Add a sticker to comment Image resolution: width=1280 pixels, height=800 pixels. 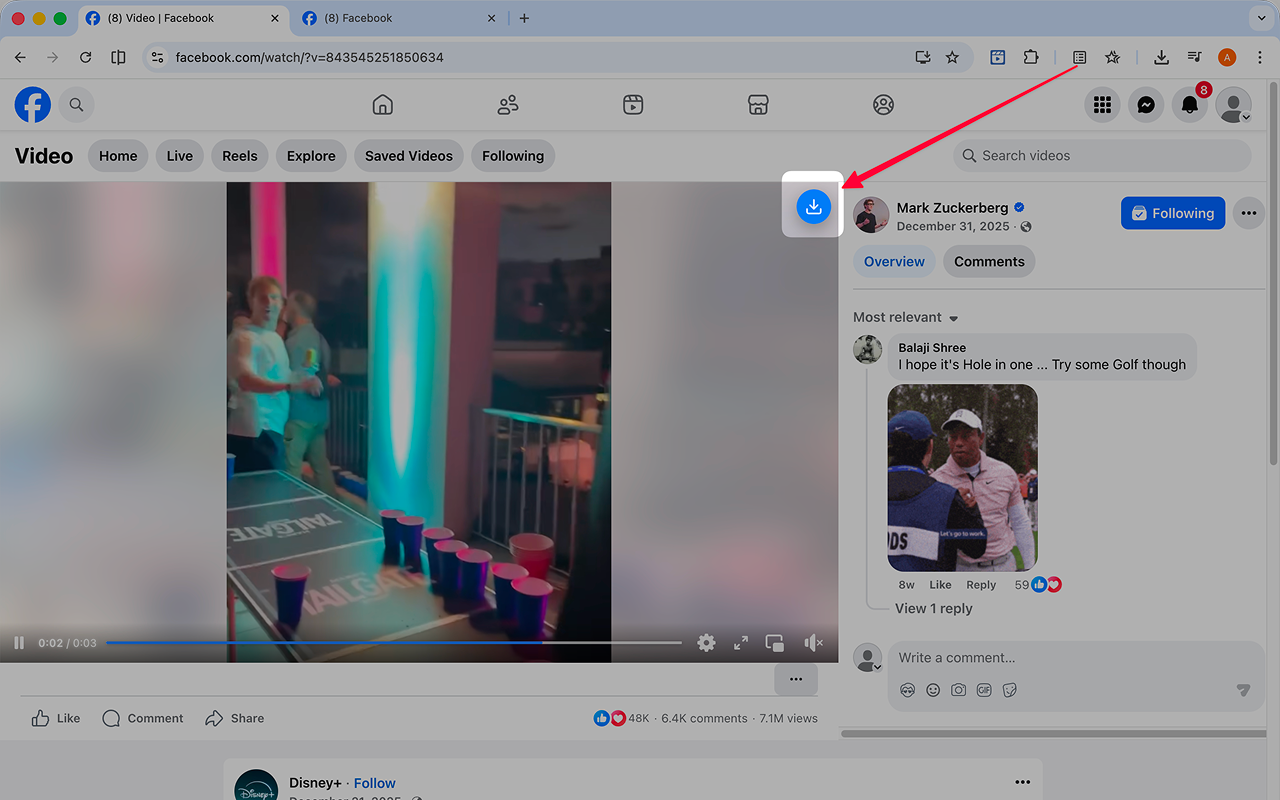(1010, 690)
